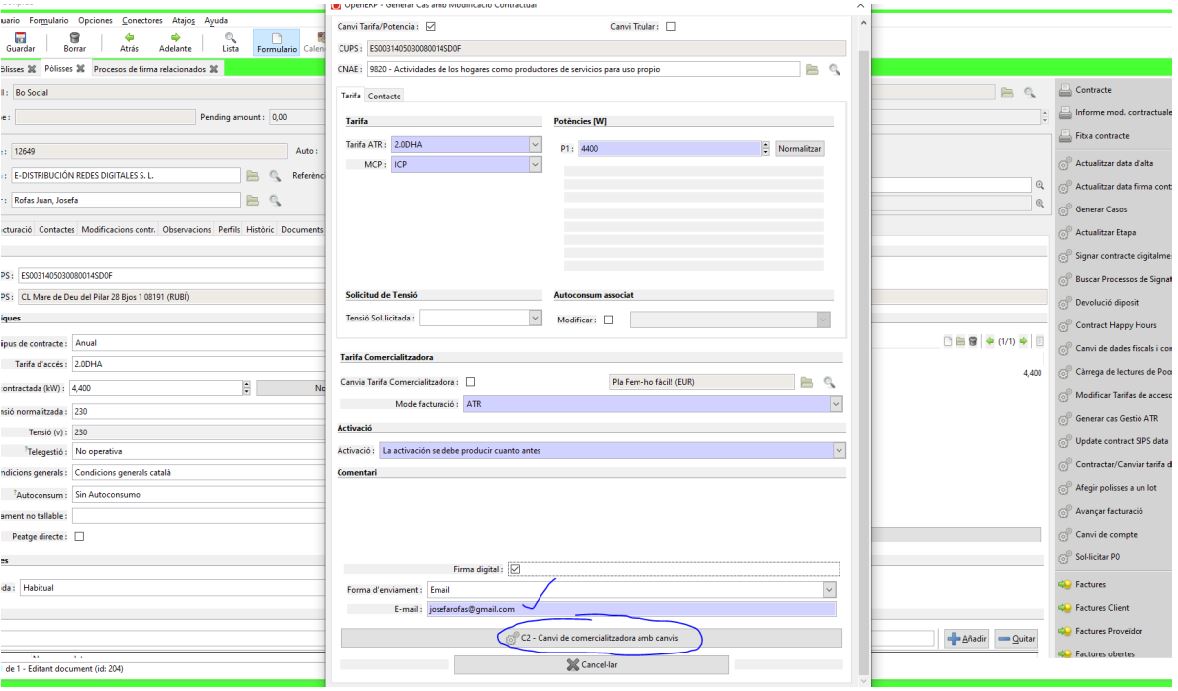Image resolution: width=1178 pixels, height=691 pixels.
Task: Uncheck the Canvi Tarifa/Potencia checkbox
Action: coord(431,26)
